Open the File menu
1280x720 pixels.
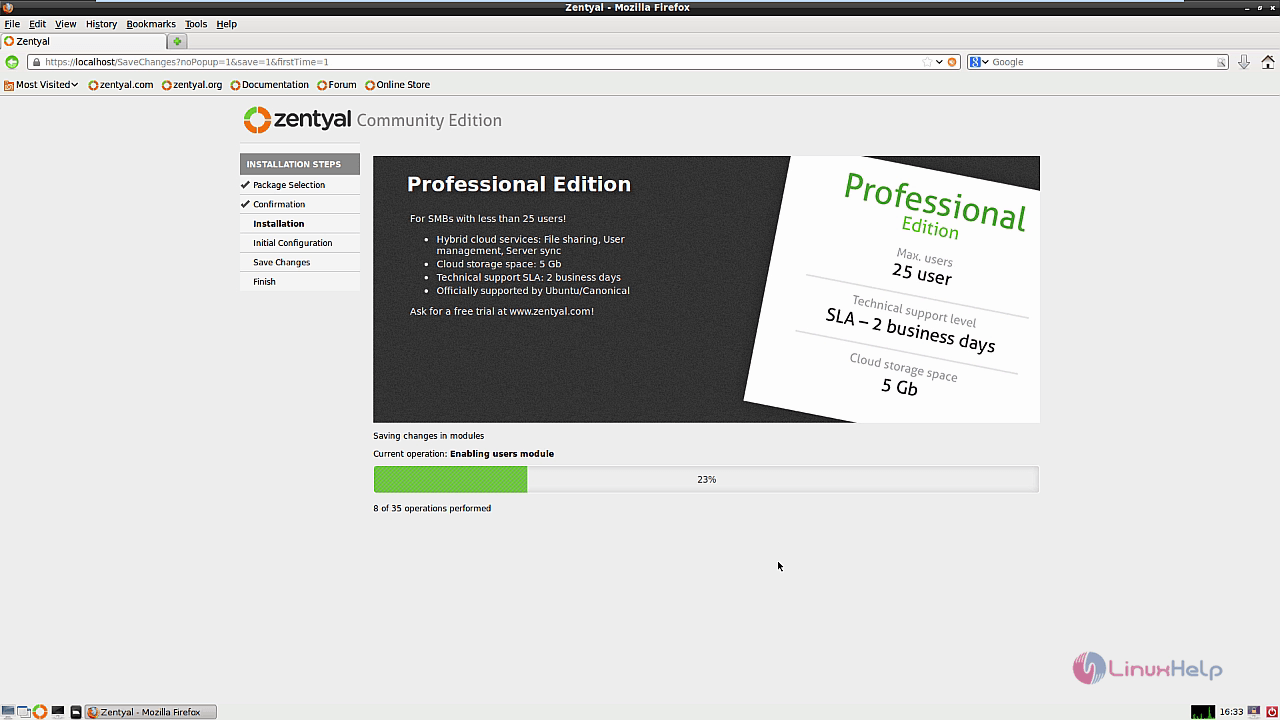pyautogui.click(x=12, y=24)
